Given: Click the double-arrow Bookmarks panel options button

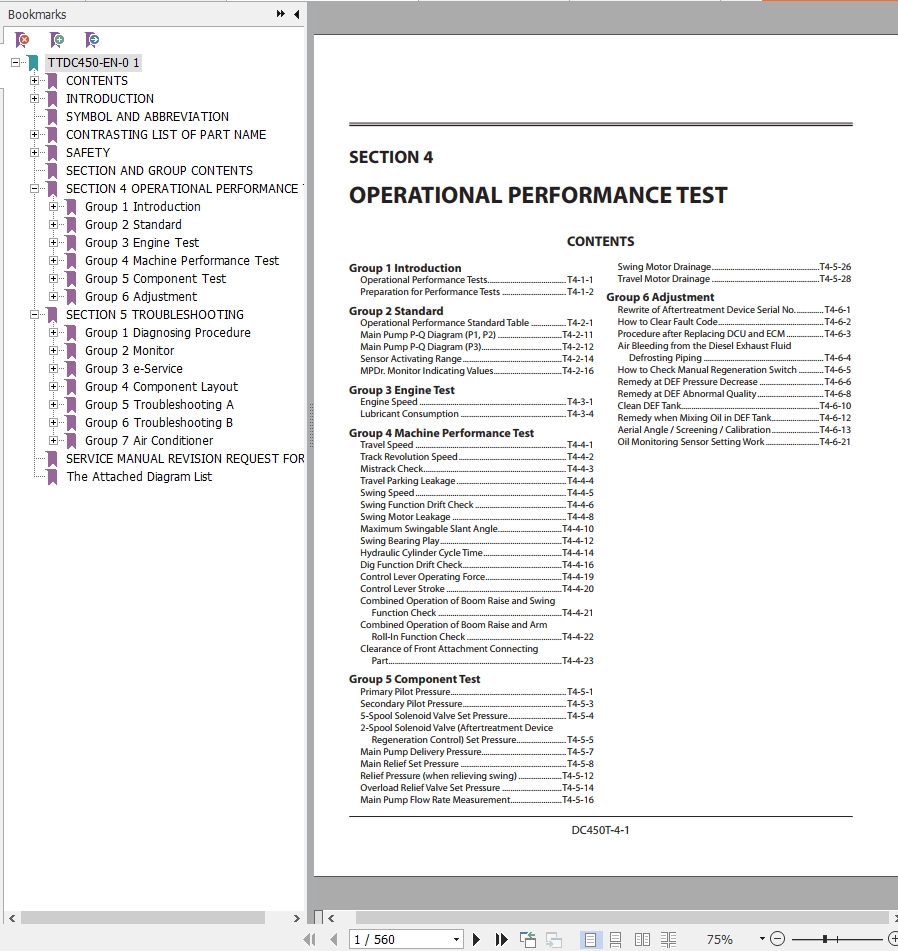Looking at the screenshot, I should tap(280, 13).
